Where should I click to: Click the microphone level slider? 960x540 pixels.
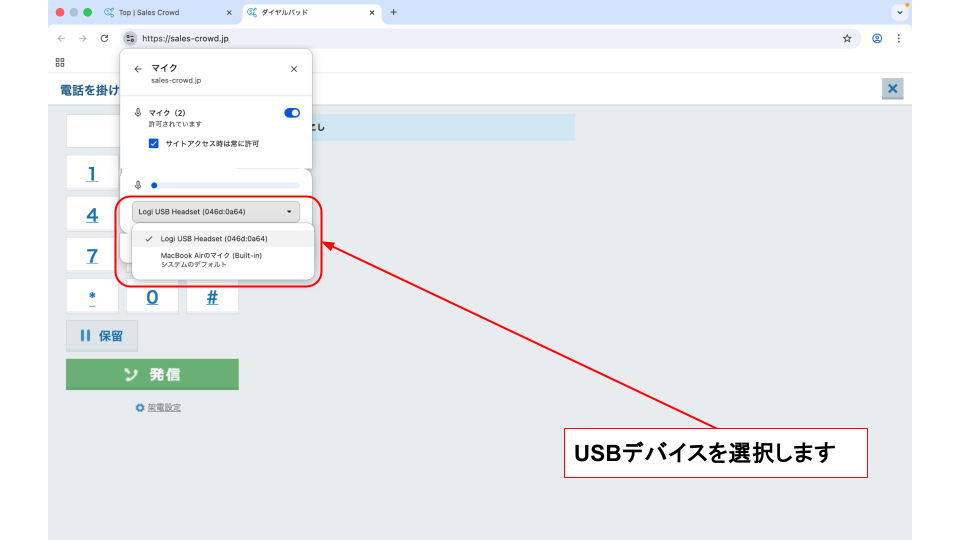tap(225, 185)
